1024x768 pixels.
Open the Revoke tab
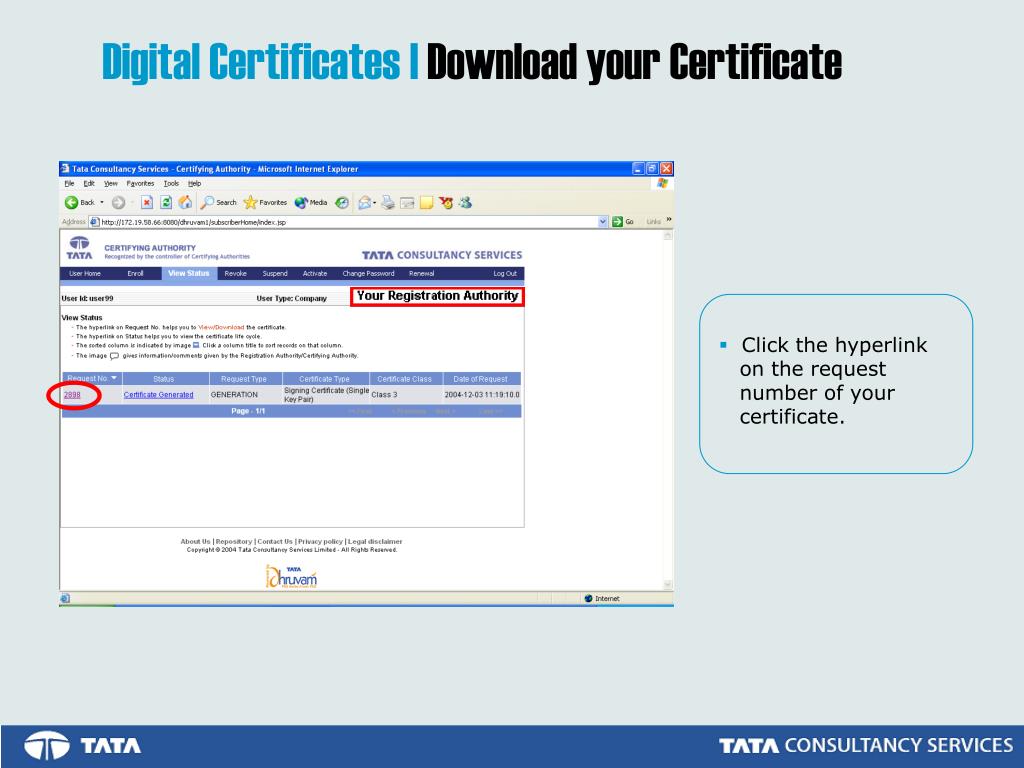[x=236, y=274]
